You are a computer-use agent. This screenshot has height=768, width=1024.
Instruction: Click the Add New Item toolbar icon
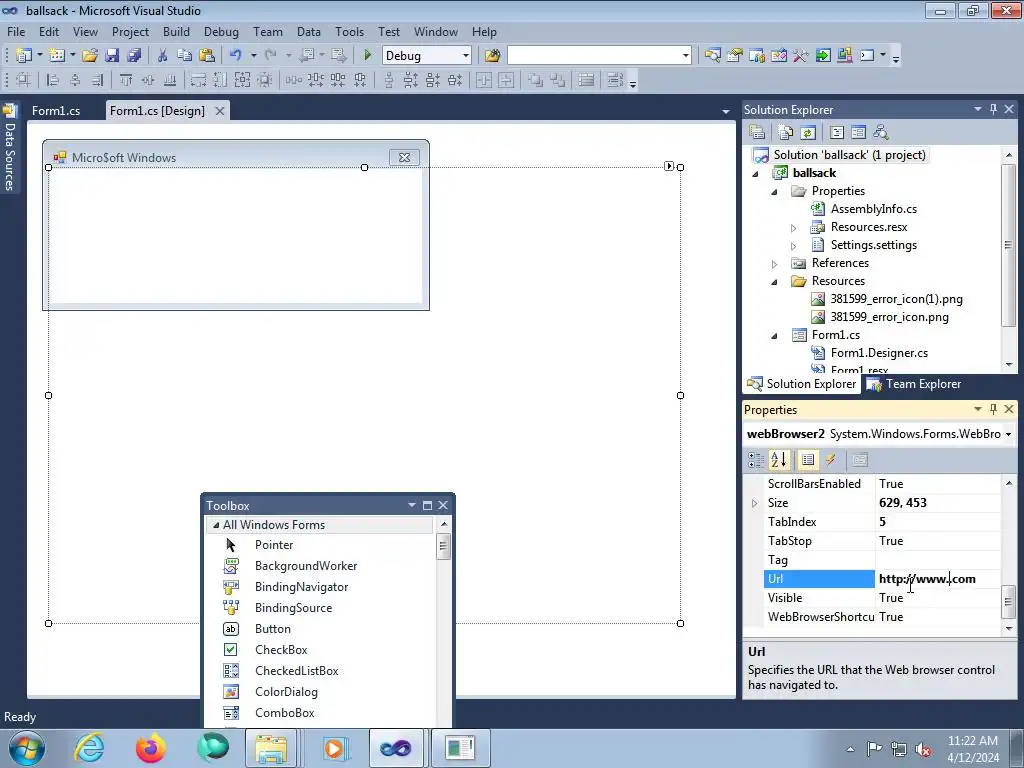click(57, 56)
